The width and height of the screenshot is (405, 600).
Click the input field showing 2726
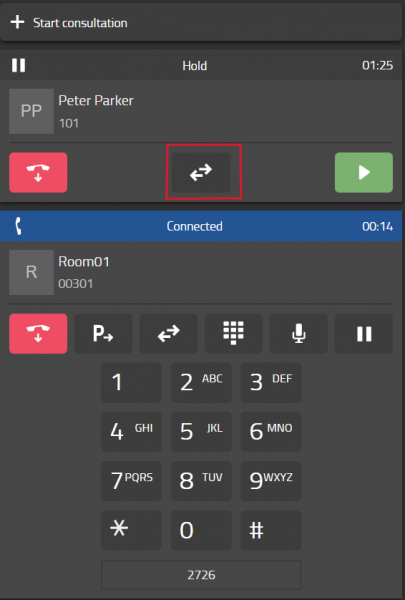(x=201, y=575)
